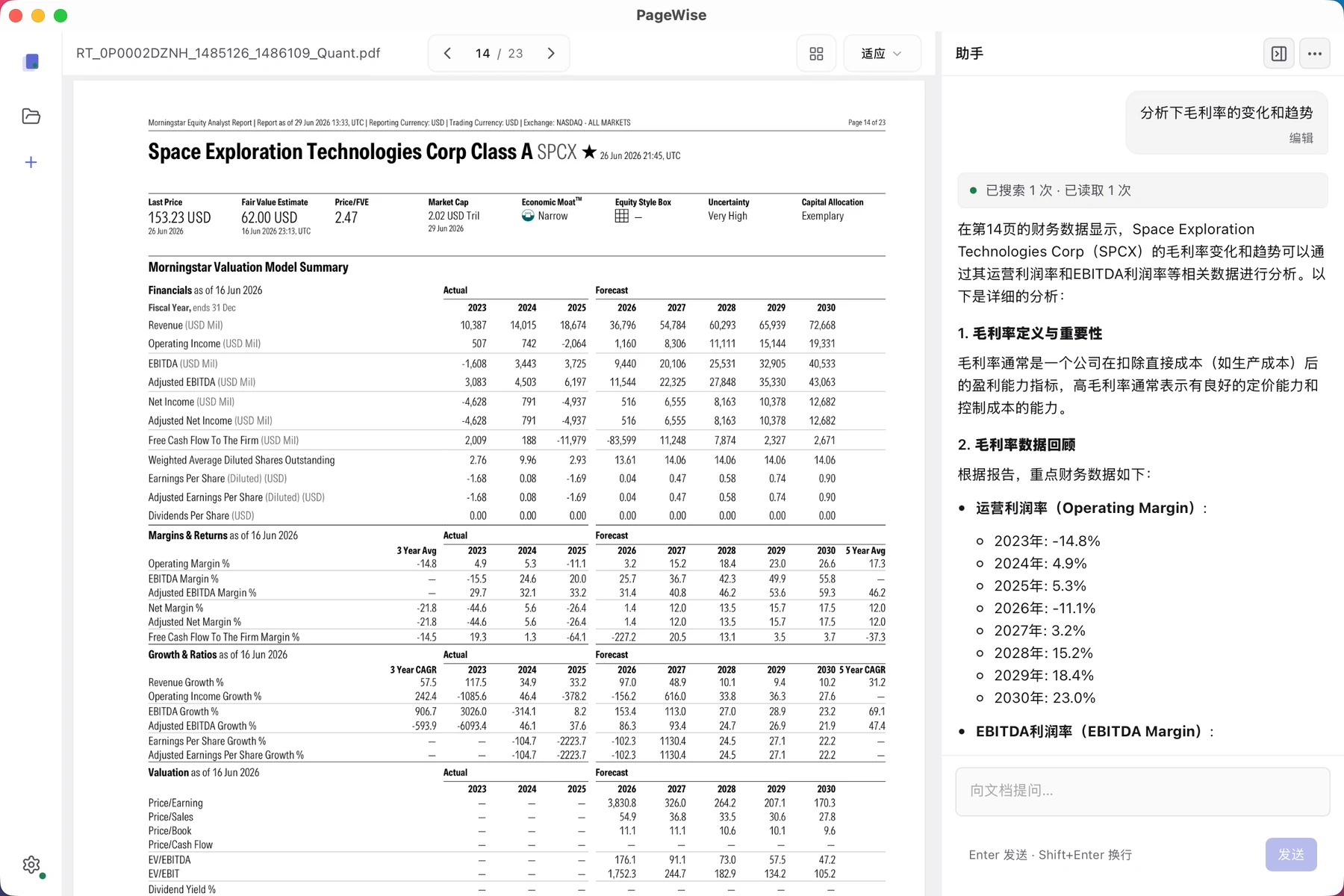The width and height of the screenshot is (1344, 896).
Task: Click the Revenue (USD Mil) row label
Action: click(x=185, y=326)
